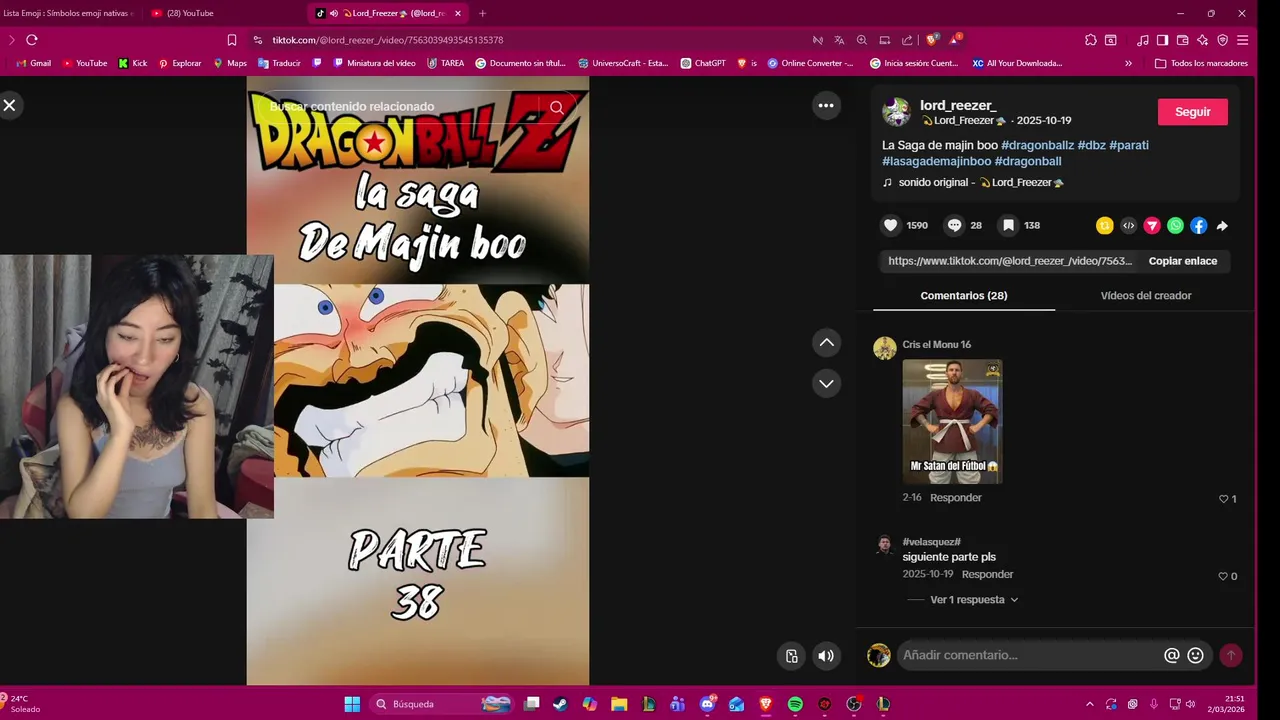Open the three-dot more options menu on video
This screenshot has width=1280, height=720.
click(x=826, y=105)
